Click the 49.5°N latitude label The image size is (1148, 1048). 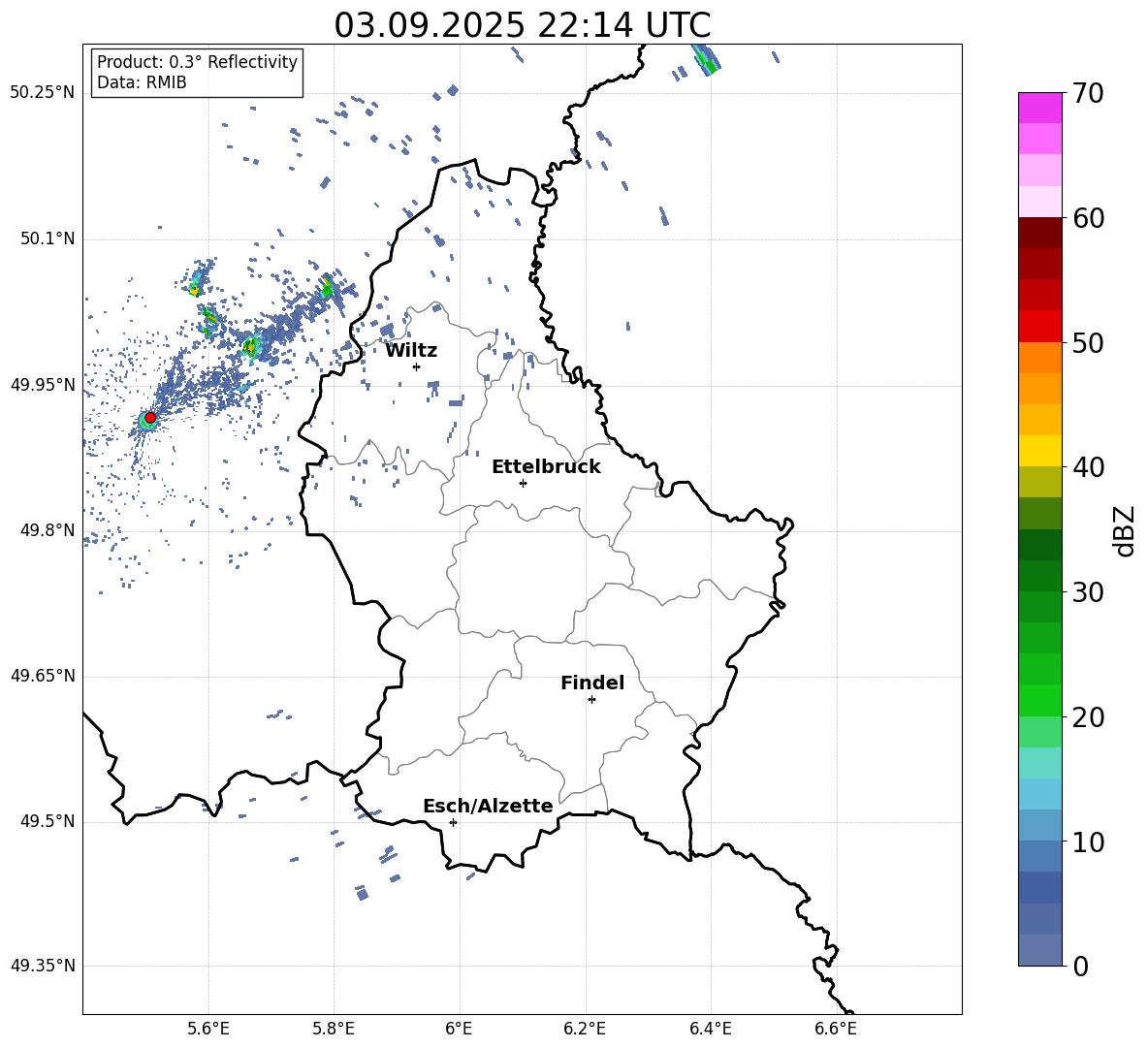47,821
